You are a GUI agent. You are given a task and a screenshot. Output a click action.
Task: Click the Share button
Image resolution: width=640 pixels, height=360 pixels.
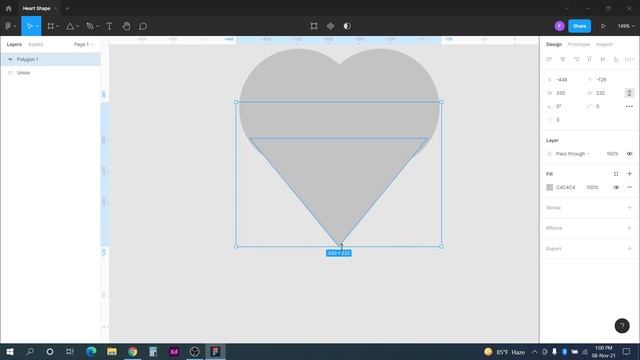pyautogui.click(x=580, y=26)
